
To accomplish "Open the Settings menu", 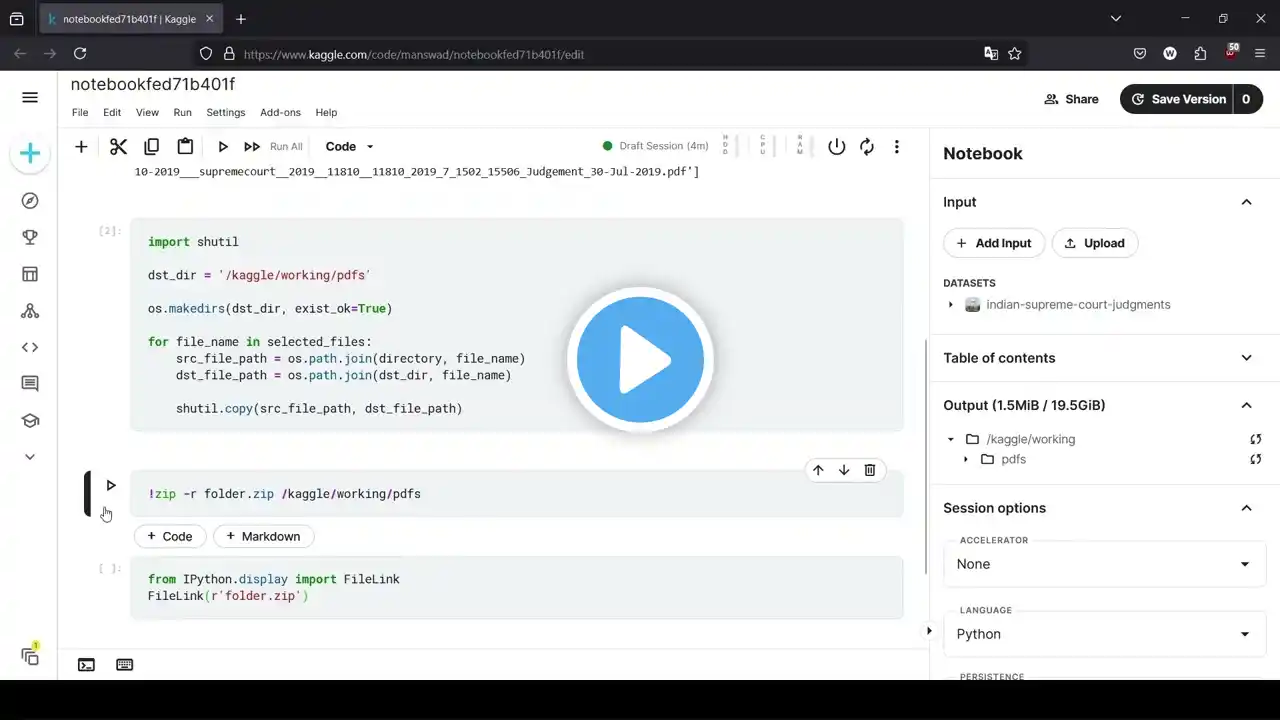I will (226, 113).
